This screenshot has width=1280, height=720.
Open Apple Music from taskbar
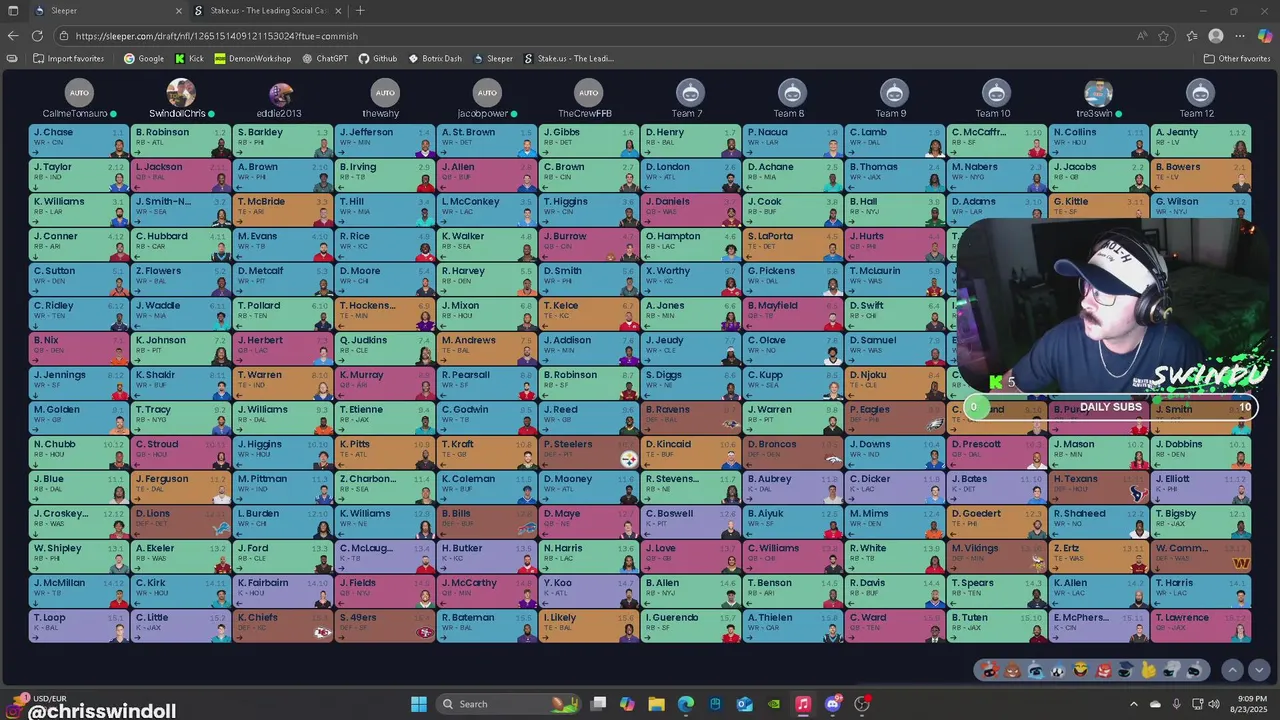pos(803,704)
